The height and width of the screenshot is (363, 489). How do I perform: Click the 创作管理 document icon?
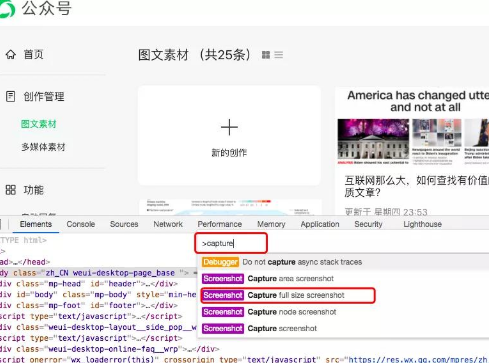click(10, 96)
